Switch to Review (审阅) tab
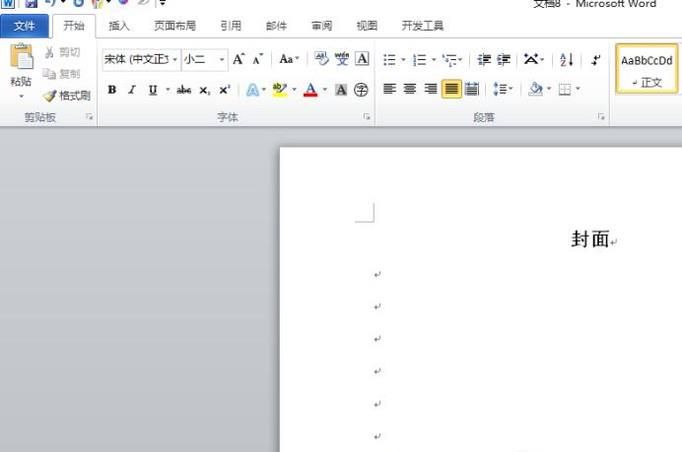The width and height of the screenshot is (682, 452). [322, 26]
